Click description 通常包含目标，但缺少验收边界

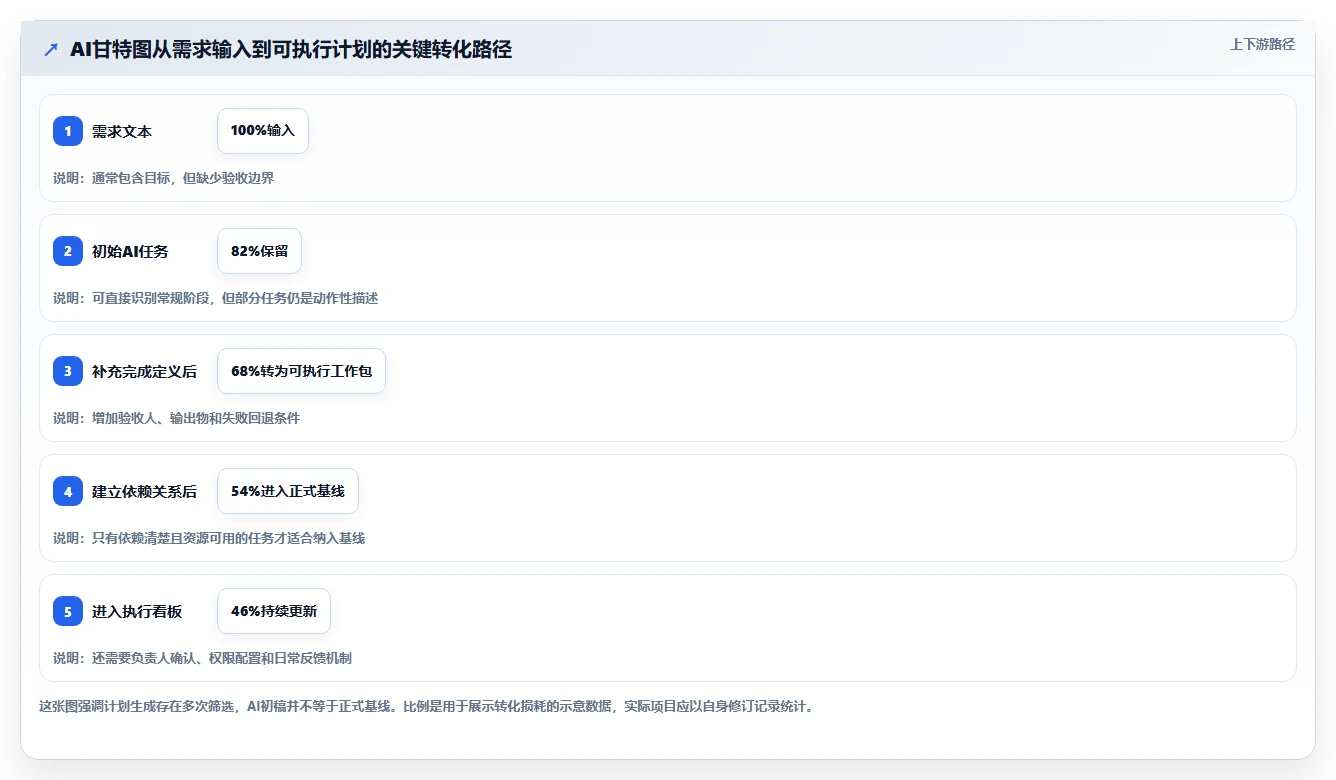164,178
